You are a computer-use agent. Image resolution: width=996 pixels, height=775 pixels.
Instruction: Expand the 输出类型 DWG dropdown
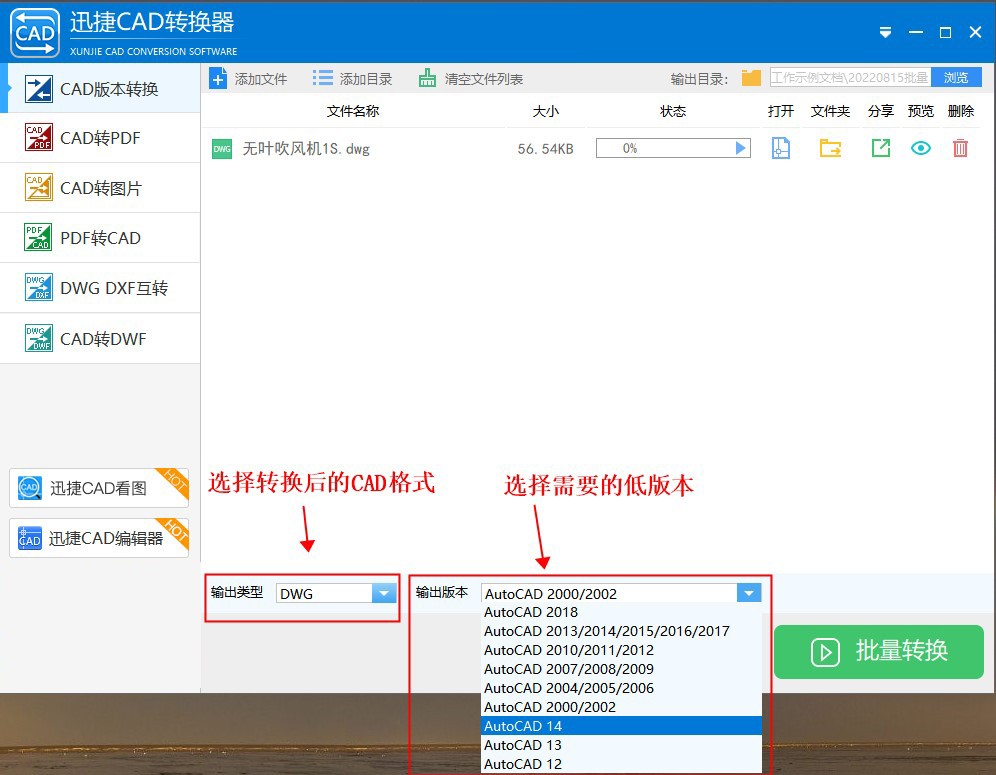click(385, 593)
